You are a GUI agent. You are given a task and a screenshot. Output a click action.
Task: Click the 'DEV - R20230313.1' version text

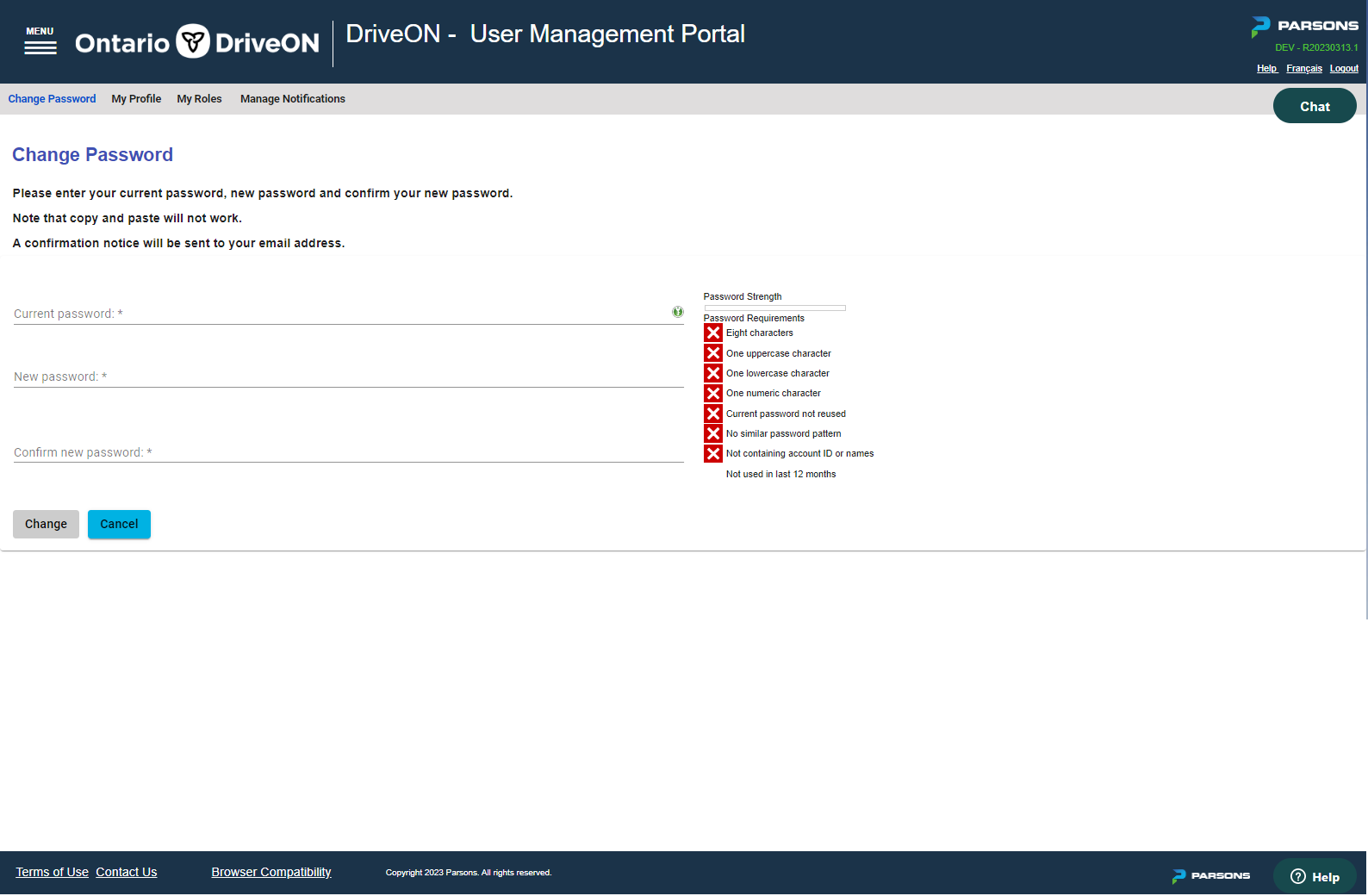1316,48
